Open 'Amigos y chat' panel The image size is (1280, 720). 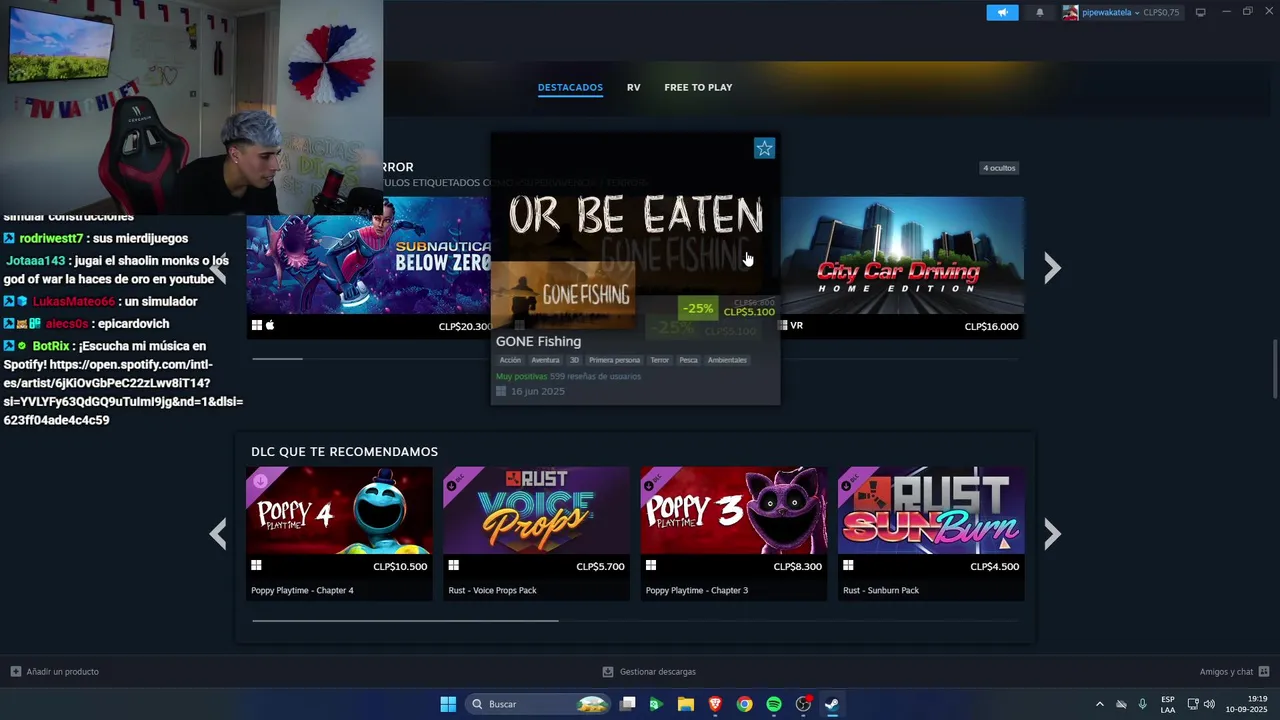tap(1234, 672)
